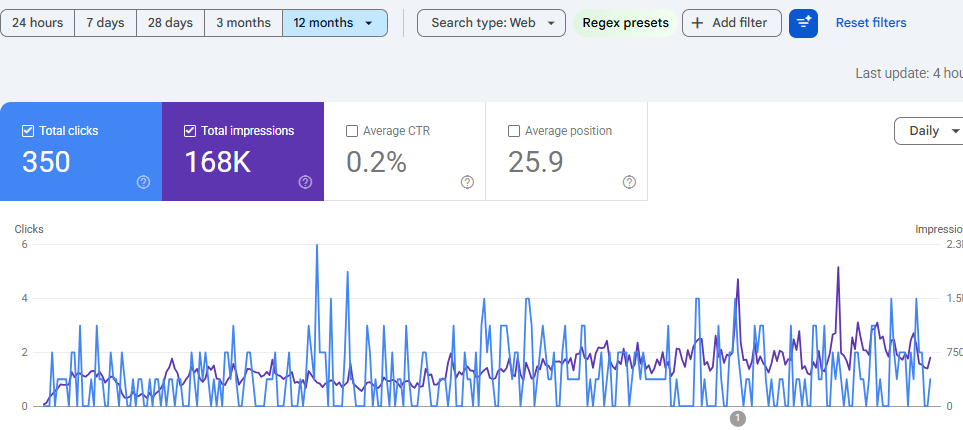Open help icon on Average position card
This screenshot has height=430, width=963.
coord(629,182)
